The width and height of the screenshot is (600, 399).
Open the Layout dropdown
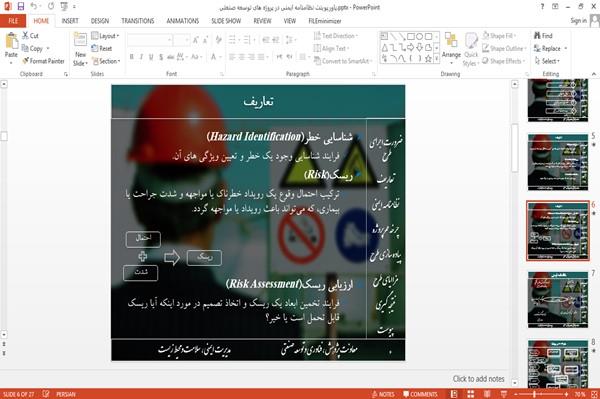(105, 36)
